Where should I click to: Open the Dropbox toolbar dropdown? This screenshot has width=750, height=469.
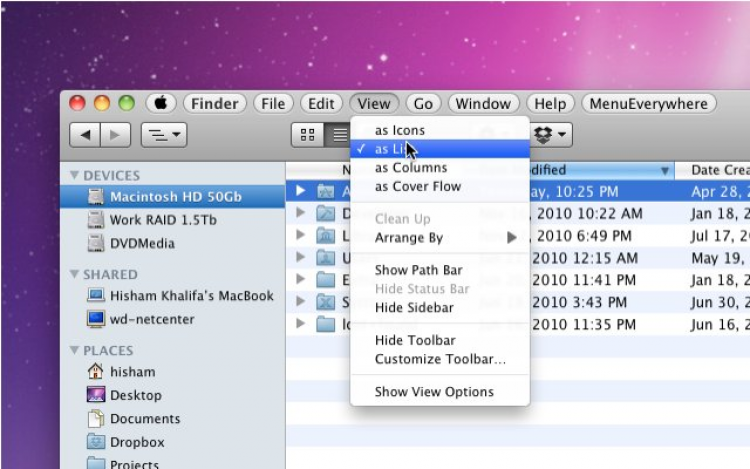[551, 135]
